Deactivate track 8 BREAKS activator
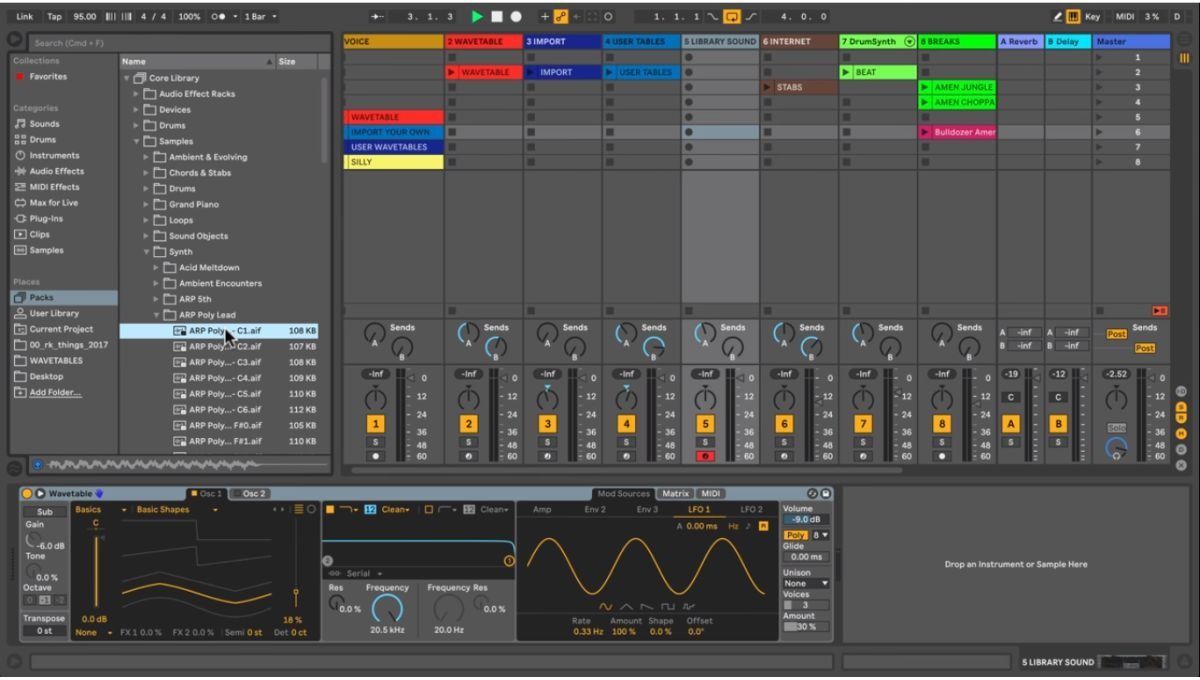 (x=941, y=424)
